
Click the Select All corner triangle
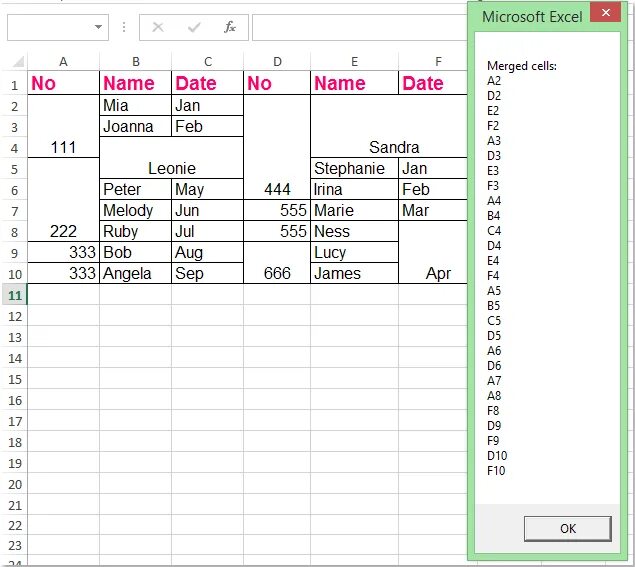tap(18, 62)
